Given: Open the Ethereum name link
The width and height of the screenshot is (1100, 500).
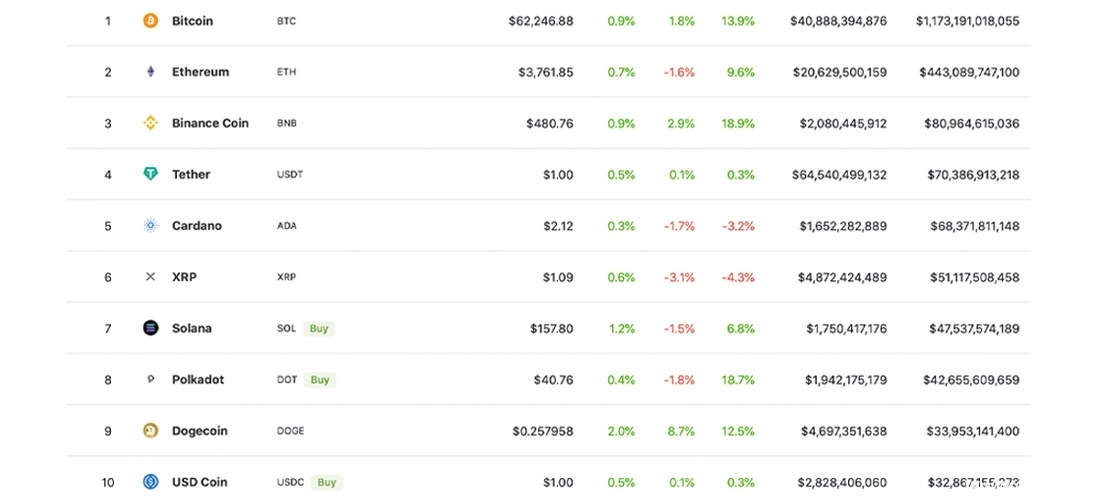Looking at the screenshot, I should (200, 72).
